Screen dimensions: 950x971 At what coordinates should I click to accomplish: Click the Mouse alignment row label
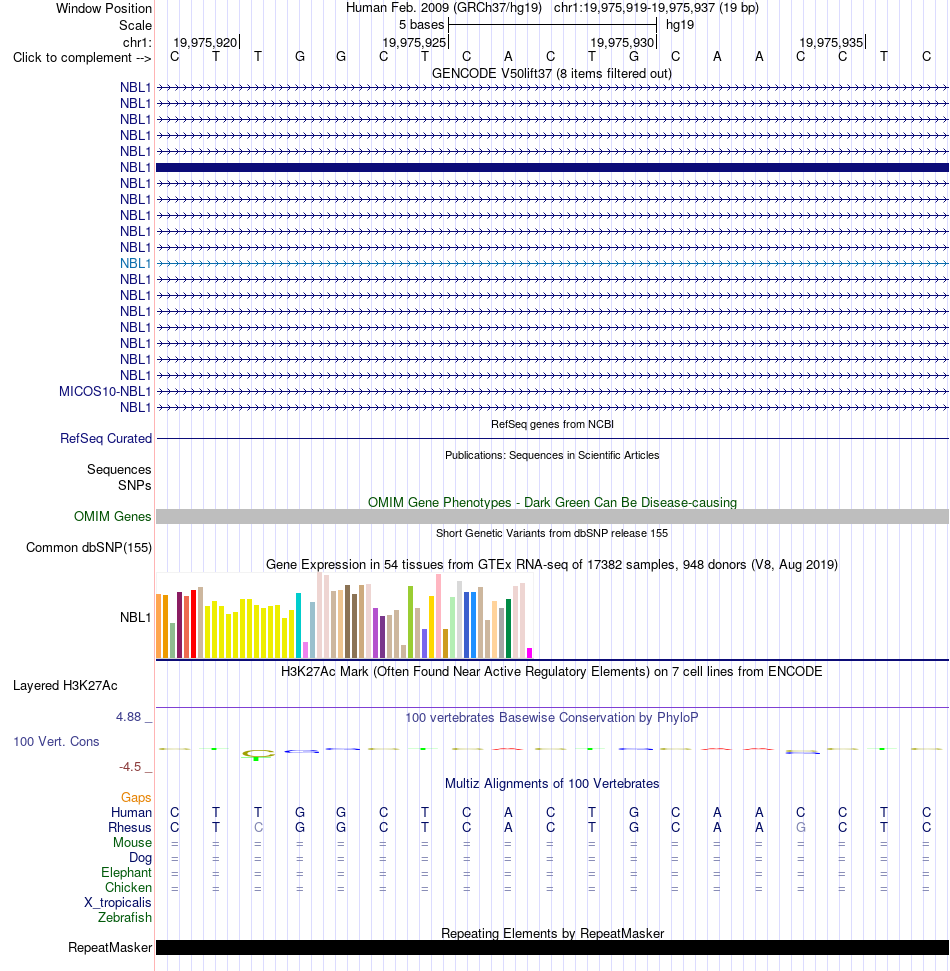coord(133,842)
